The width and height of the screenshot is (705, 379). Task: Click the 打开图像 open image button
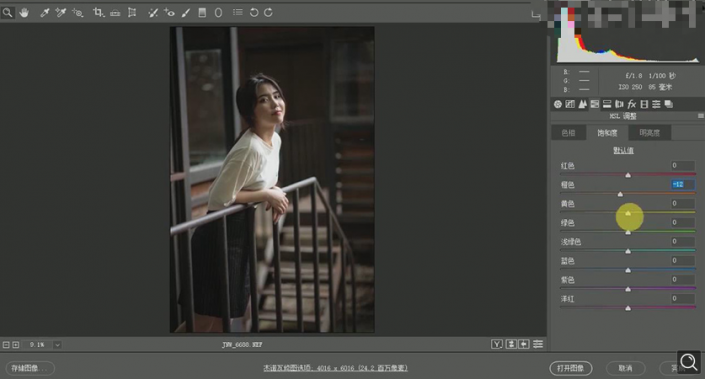[571, 368]
